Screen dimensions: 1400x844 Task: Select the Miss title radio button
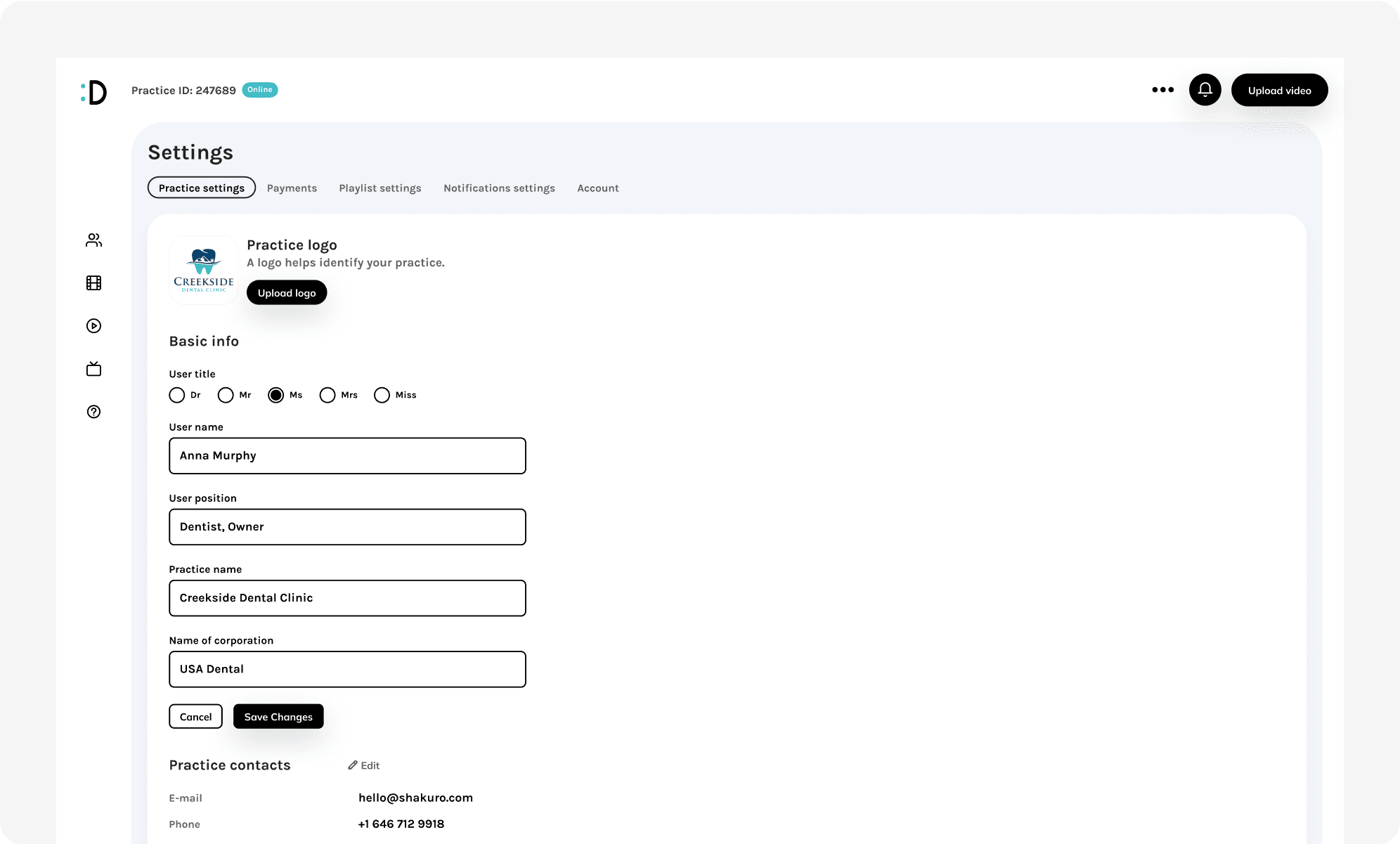coord(382,395)
